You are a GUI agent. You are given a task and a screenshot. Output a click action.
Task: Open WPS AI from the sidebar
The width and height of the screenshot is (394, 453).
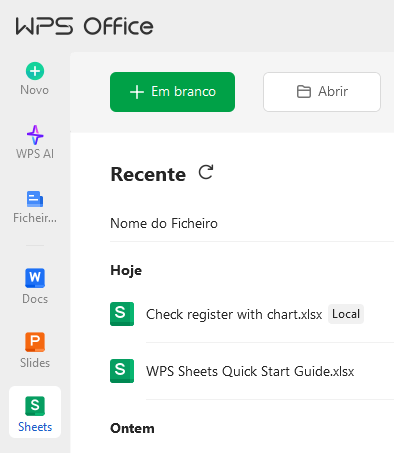[35, 143]
